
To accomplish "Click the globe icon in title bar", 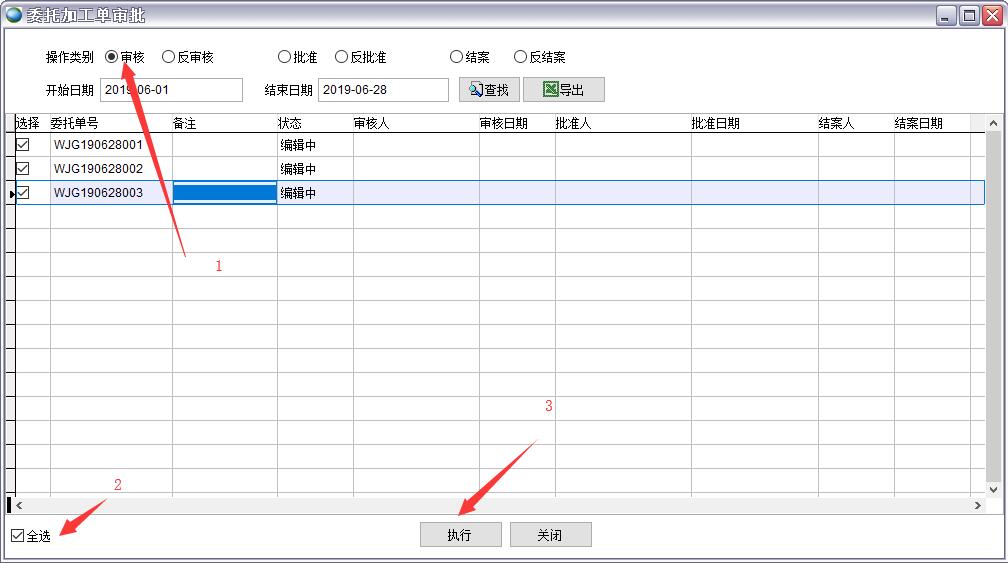I will pos(14,15).
